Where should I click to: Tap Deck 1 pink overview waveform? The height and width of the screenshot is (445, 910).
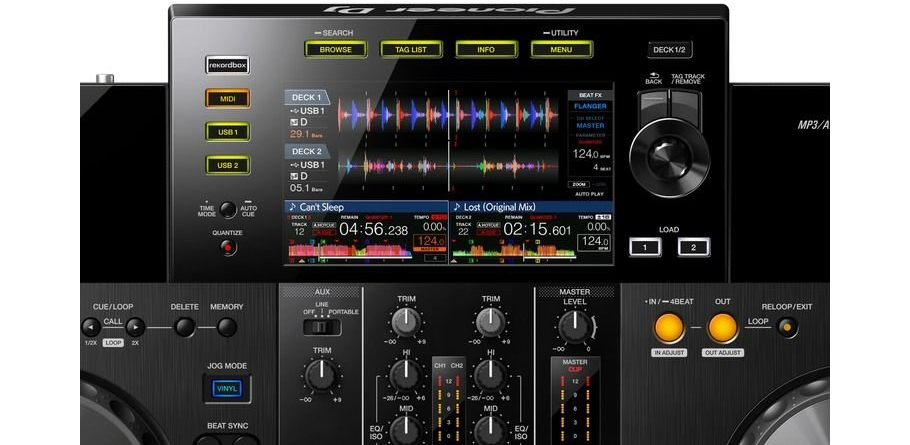[350, 250]
